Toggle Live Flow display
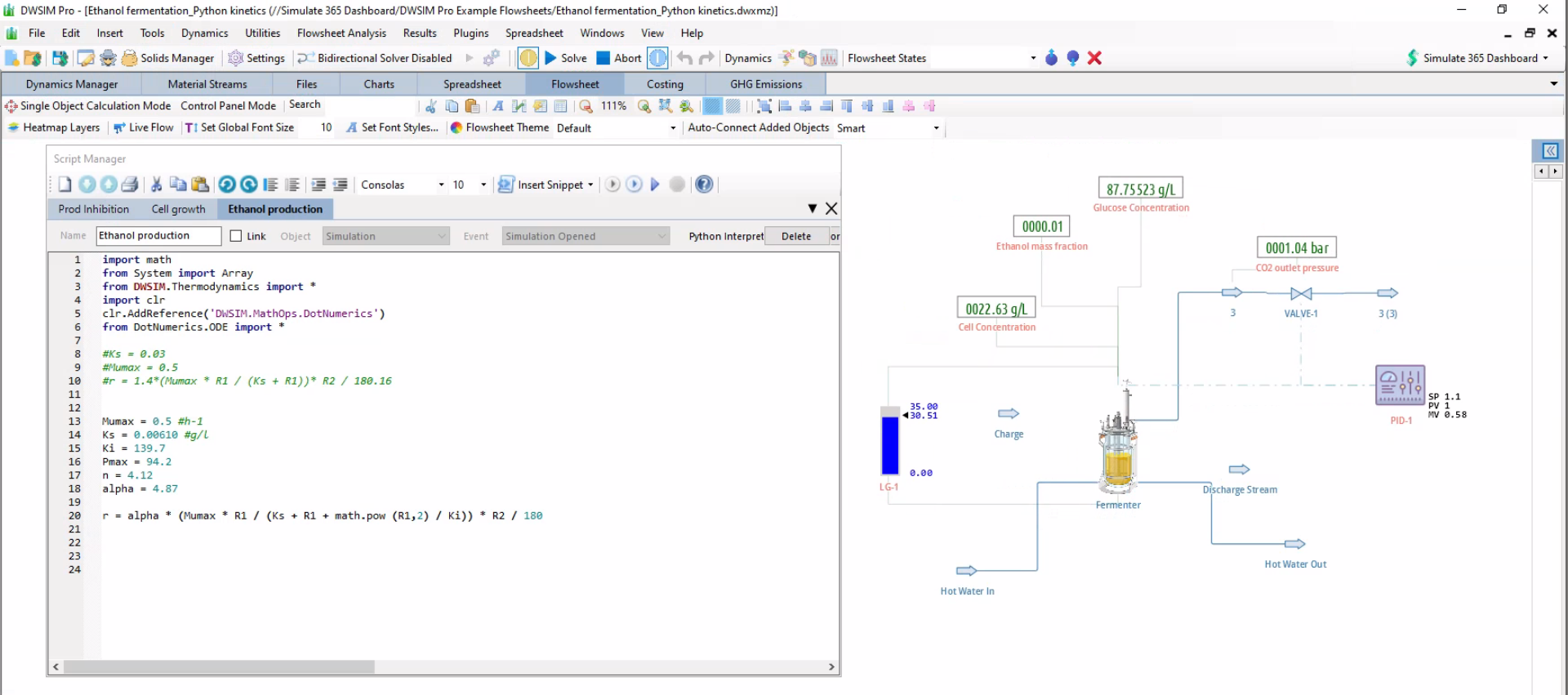The width and height of the screenshot is (1568, 695). pos(143,127)
